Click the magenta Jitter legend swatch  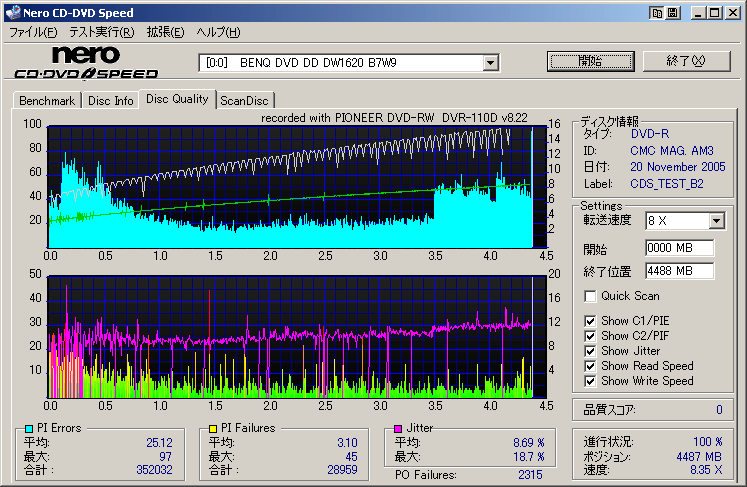[x=398, y=429]
